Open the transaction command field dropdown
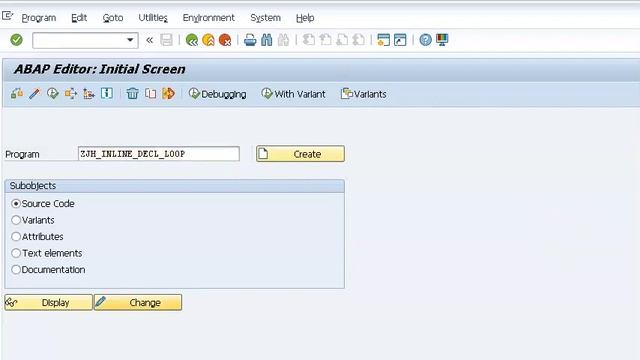The width and height of the screenshot is (640, 360). [x=130, y=40]
